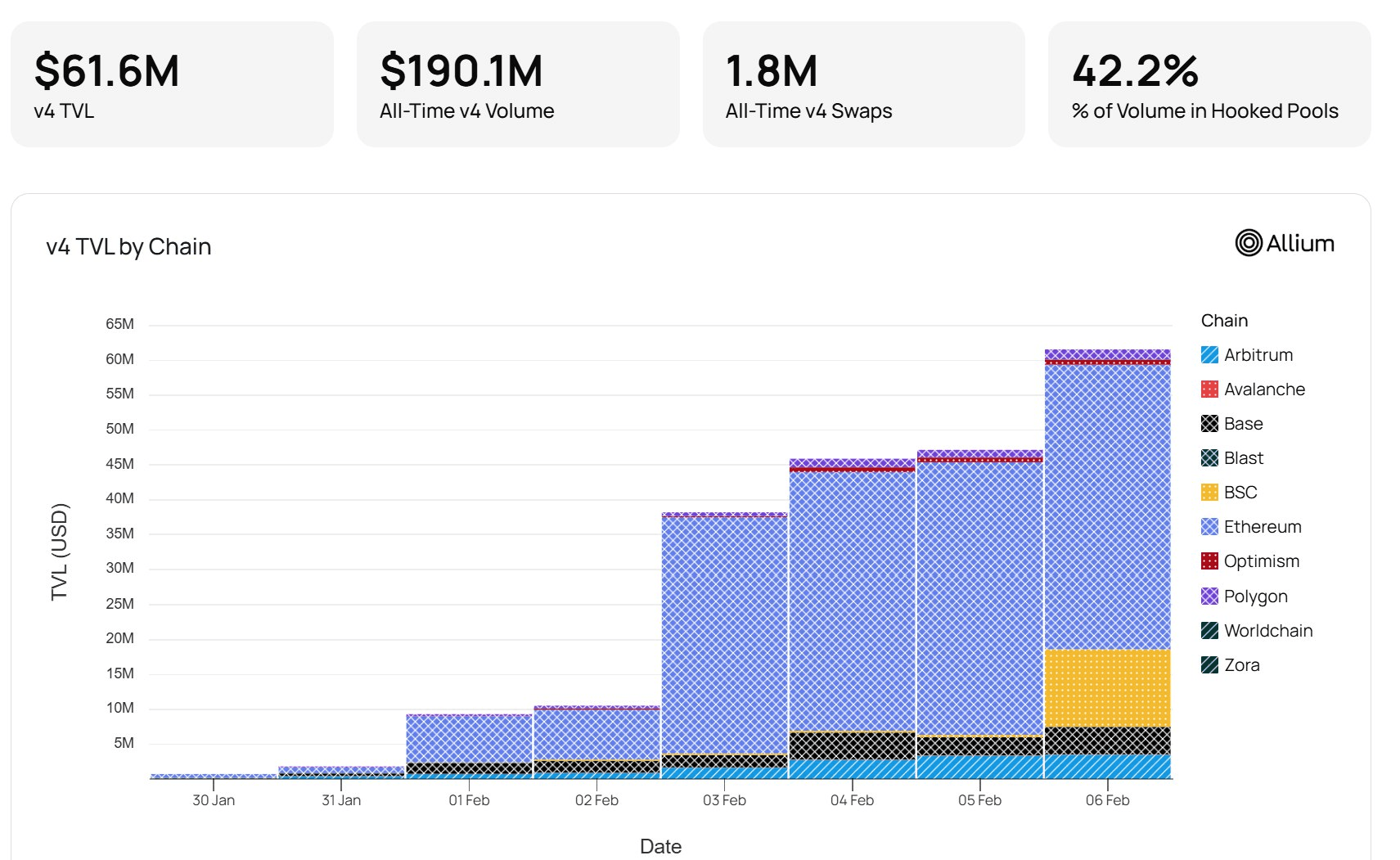The width and height of the screenshot is (1400, 860).
Task: Click the 42.2% hooked pools value
Action: (1136, 70)
